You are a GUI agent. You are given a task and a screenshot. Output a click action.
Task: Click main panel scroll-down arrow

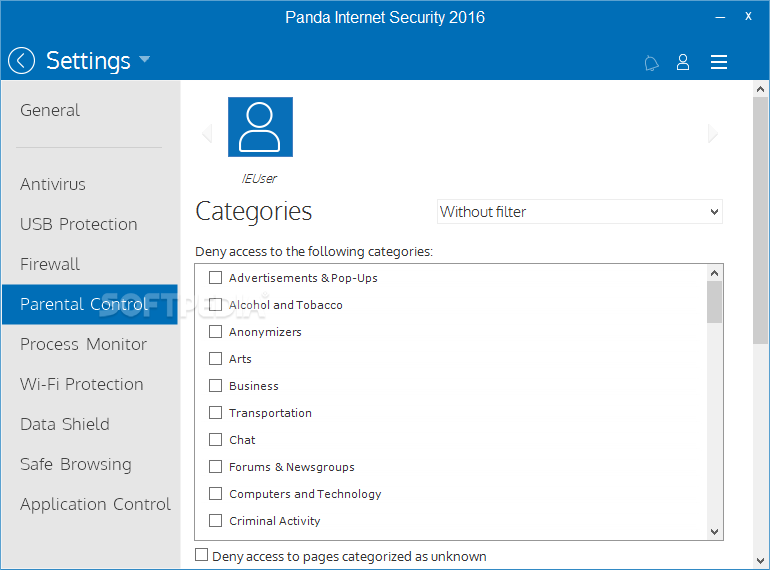pyautogui.click(x=760, y=561)
